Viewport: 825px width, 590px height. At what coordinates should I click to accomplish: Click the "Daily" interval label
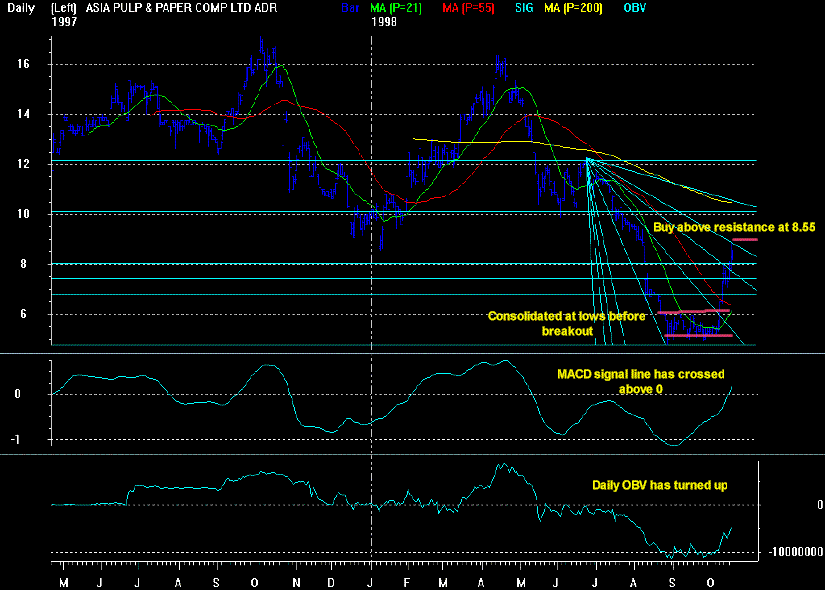pyautogui.click(x=21, y=8)
